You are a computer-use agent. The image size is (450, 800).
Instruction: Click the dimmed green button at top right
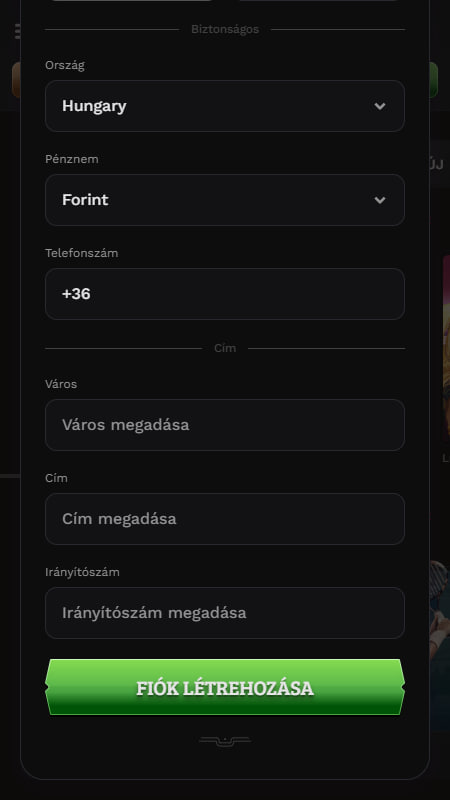coord(434,80)
